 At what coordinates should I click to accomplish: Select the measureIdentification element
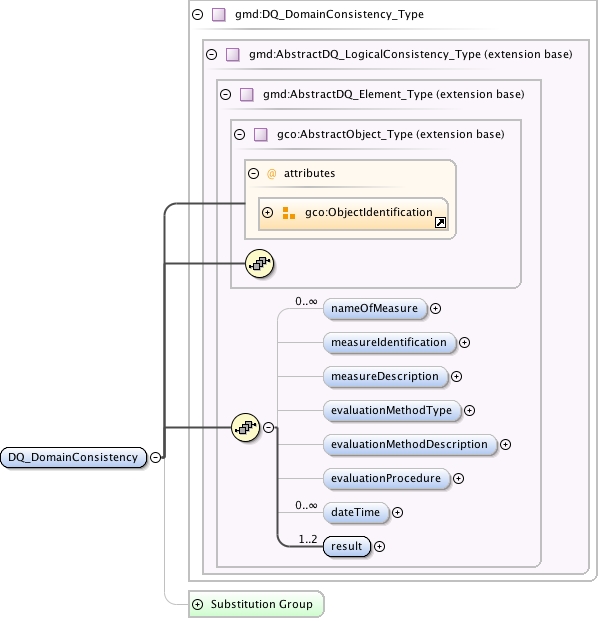(389, 343)
